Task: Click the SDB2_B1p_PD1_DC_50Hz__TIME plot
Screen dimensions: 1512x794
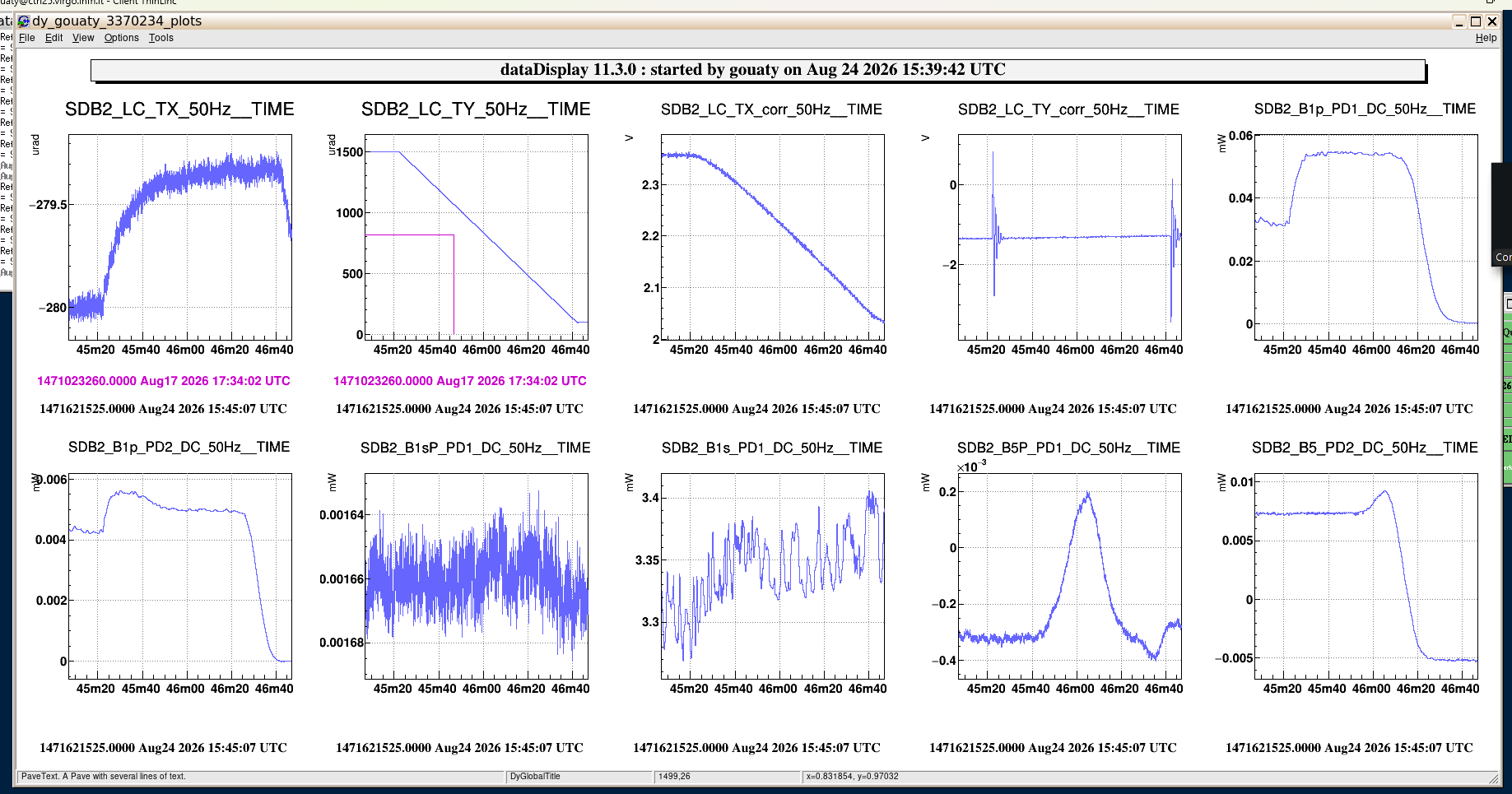Action: (1366, 237)
